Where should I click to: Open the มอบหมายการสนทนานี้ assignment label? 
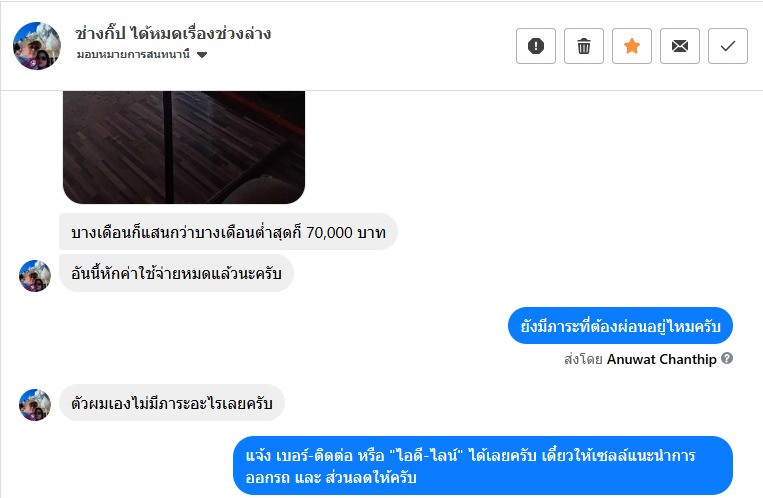(x=133, y=54)
